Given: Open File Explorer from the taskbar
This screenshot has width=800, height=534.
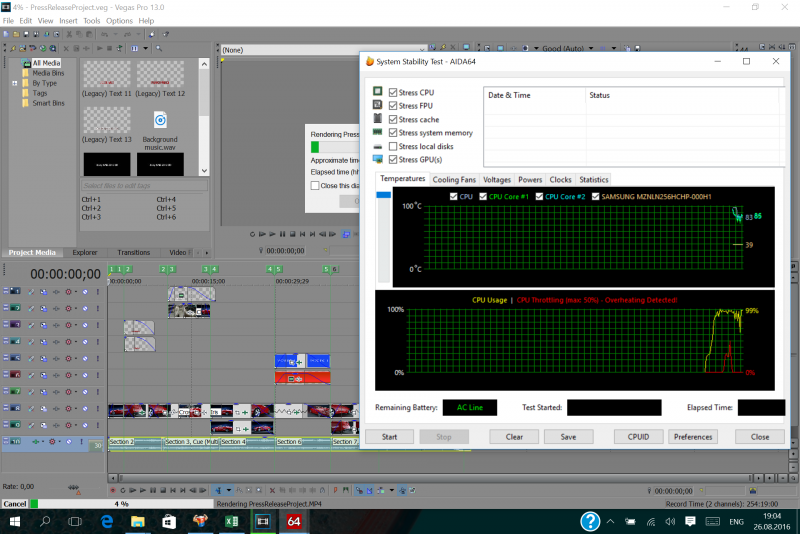Looking at the screenshot, I should click(137, 522).
